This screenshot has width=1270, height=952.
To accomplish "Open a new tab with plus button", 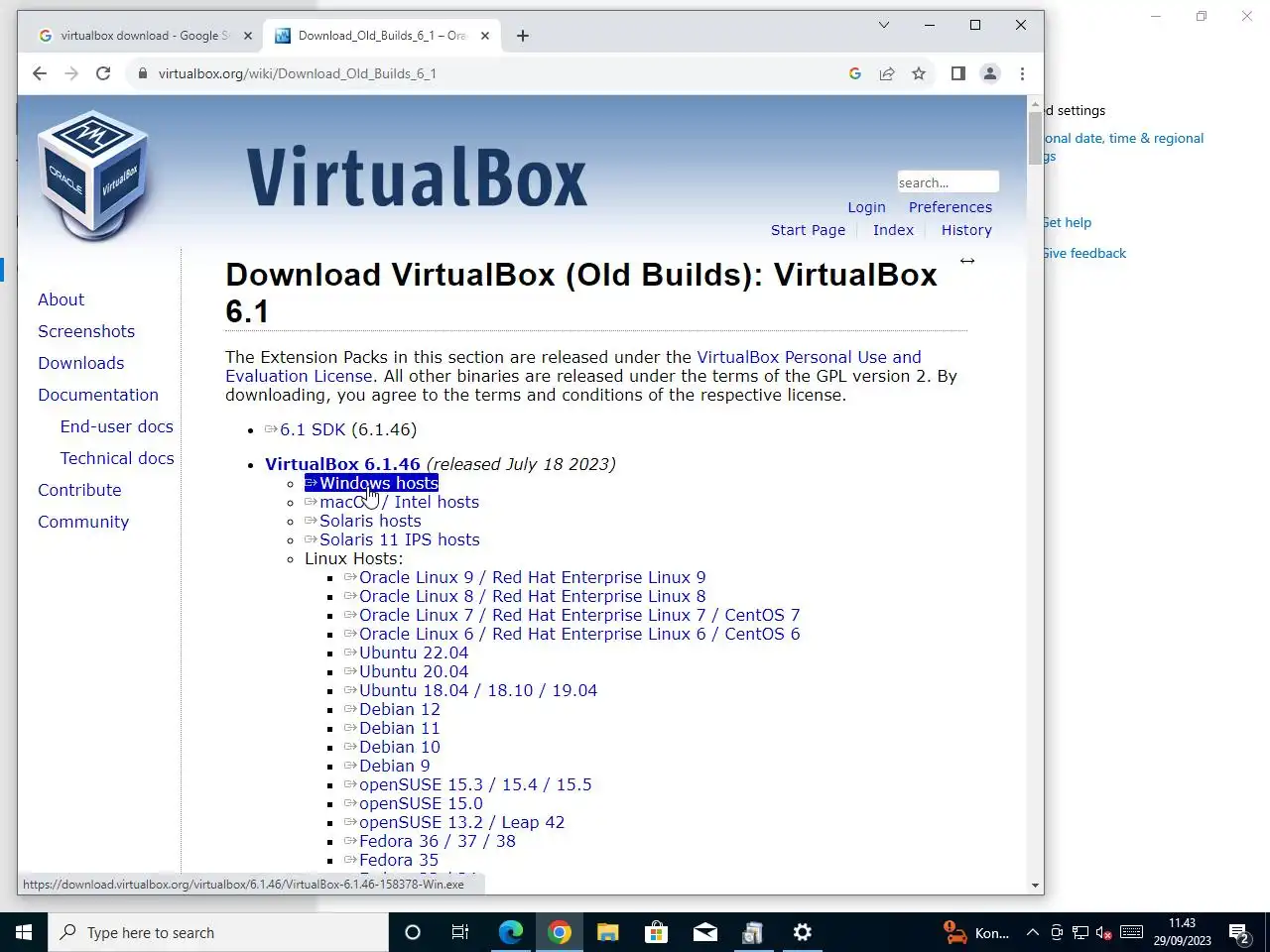I will 523,36.
